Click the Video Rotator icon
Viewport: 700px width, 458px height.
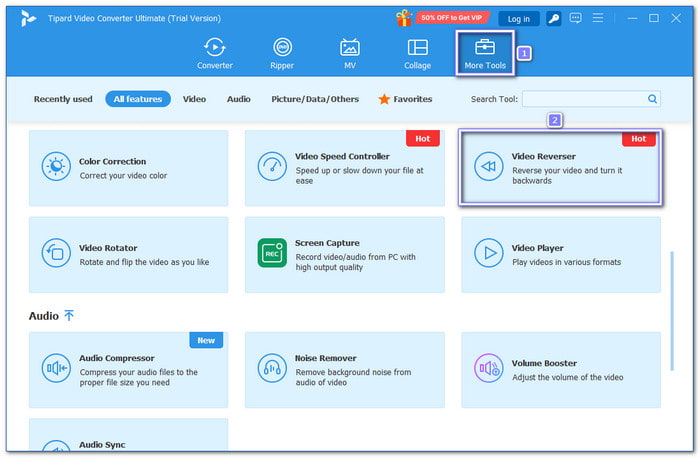(56, 253)
